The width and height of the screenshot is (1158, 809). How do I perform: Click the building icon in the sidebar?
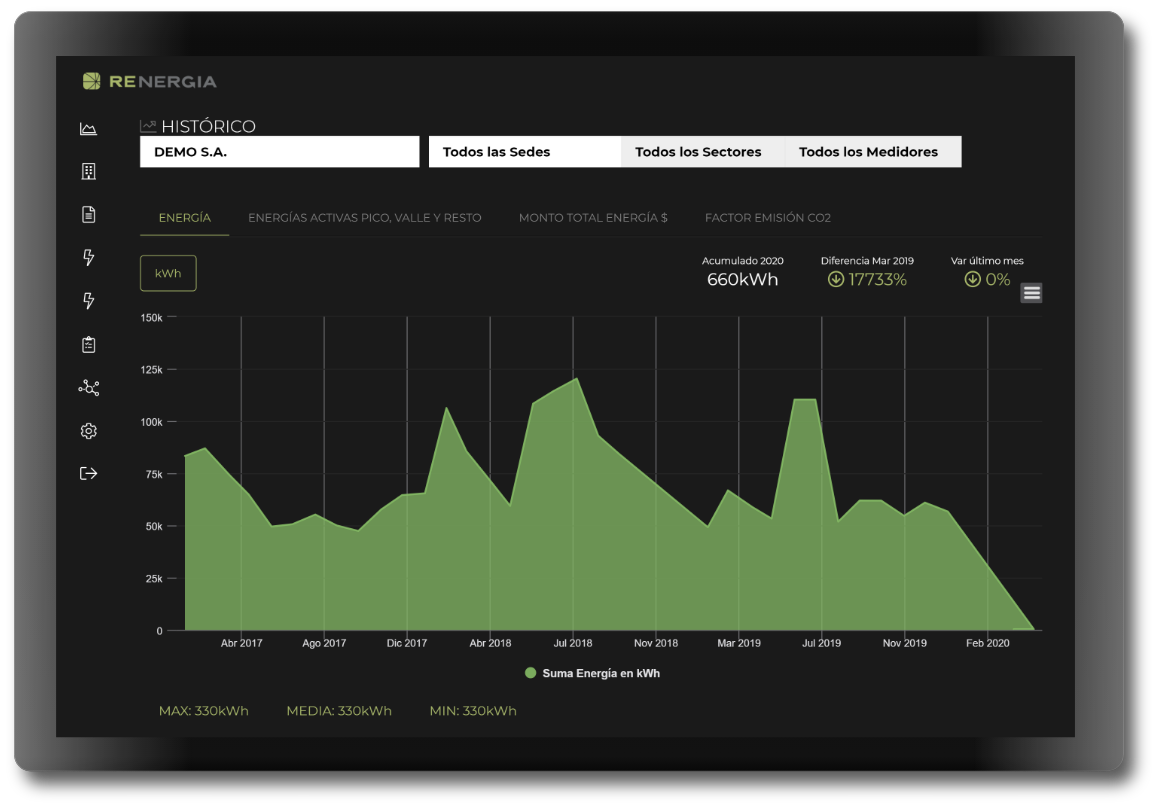point(88,172)
